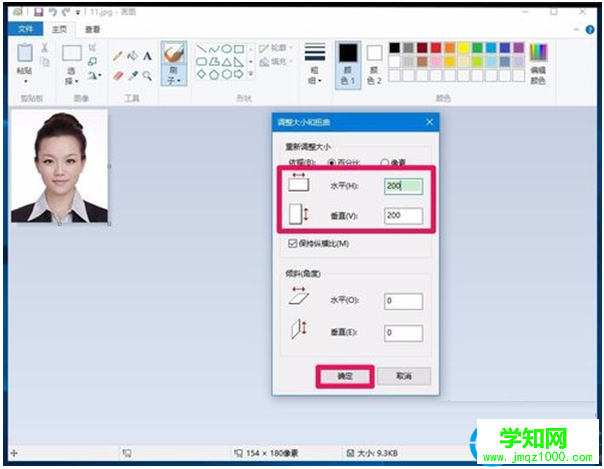Viewport: 604px width, 469px height.
Task: Click the Cancel button in dialog
Action: point(404,376)
